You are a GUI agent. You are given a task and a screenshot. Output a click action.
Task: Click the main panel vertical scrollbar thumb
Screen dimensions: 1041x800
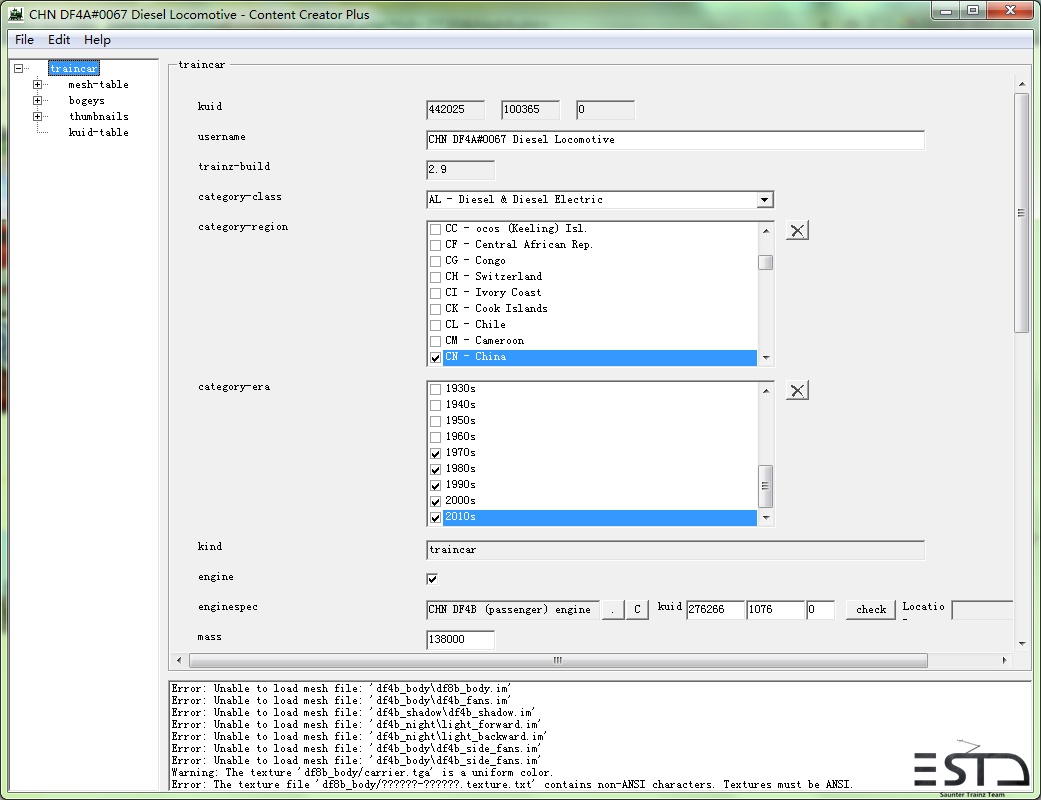point(1021,212)
